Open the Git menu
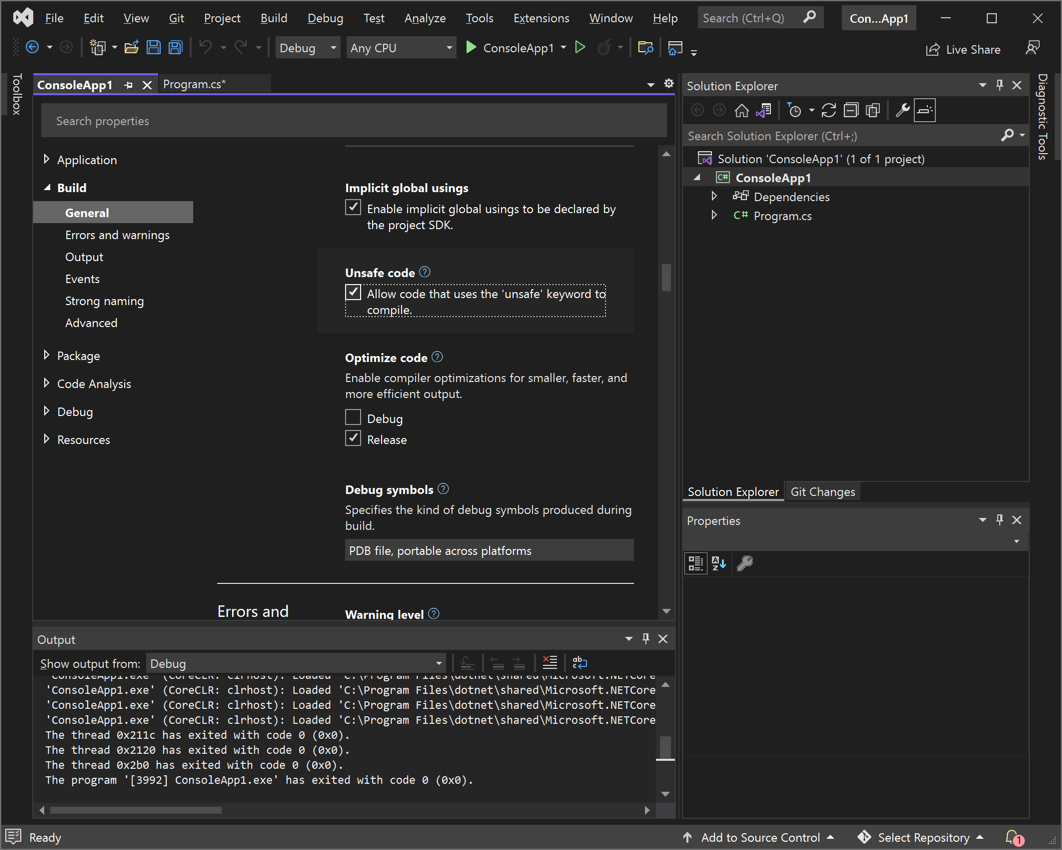 (176, 18)
